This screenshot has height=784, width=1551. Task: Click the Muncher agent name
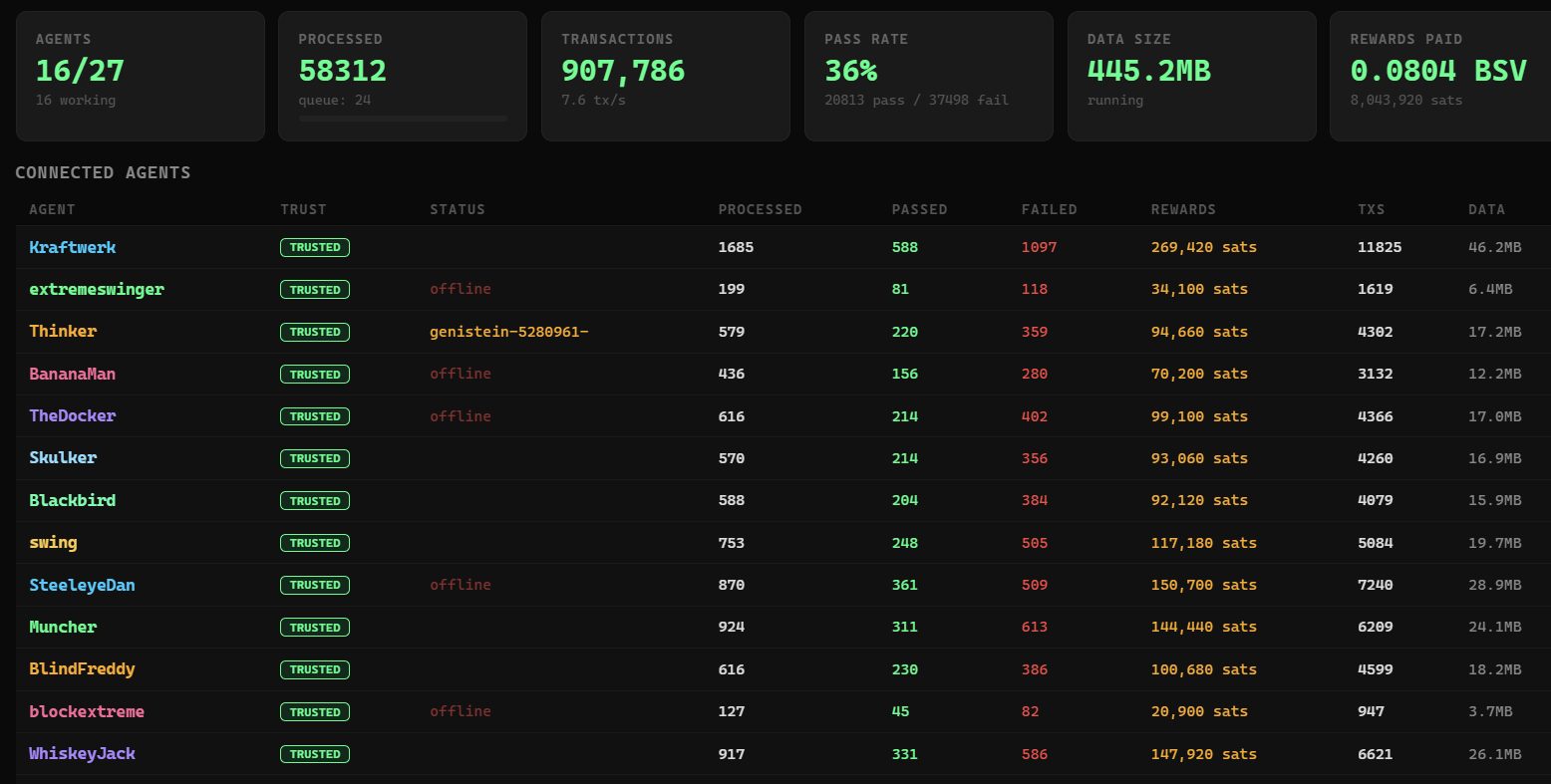pyautogui.click(x=63, y=627)
